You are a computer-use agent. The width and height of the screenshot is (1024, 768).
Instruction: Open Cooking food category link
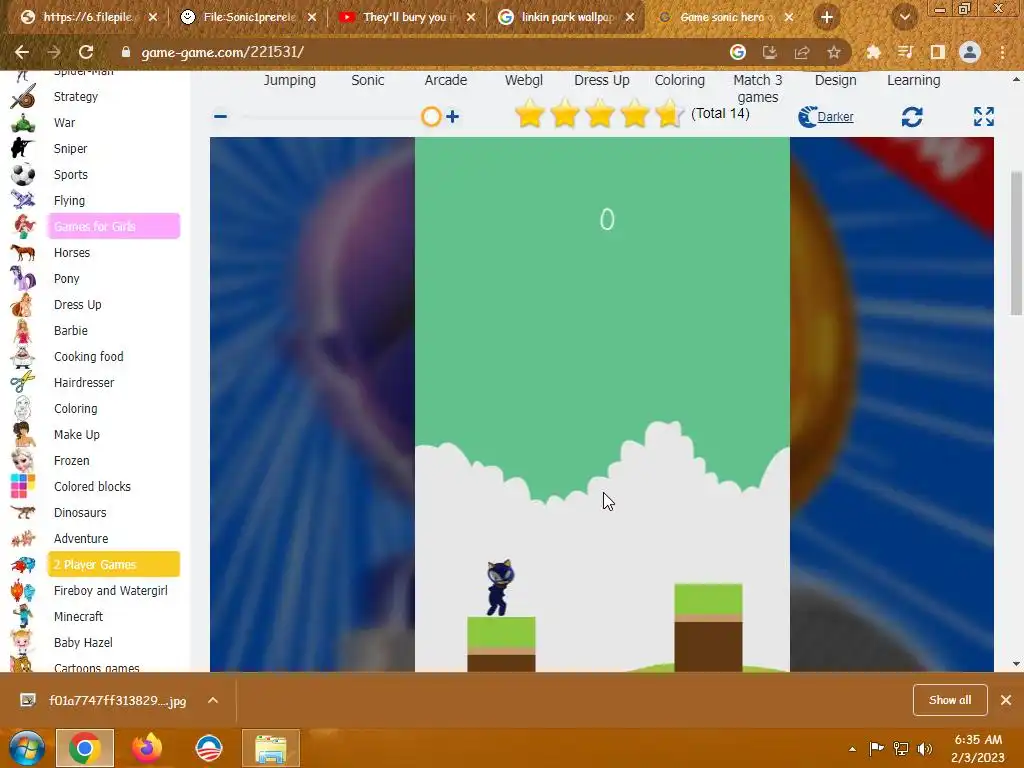click(x=89, y=357)
